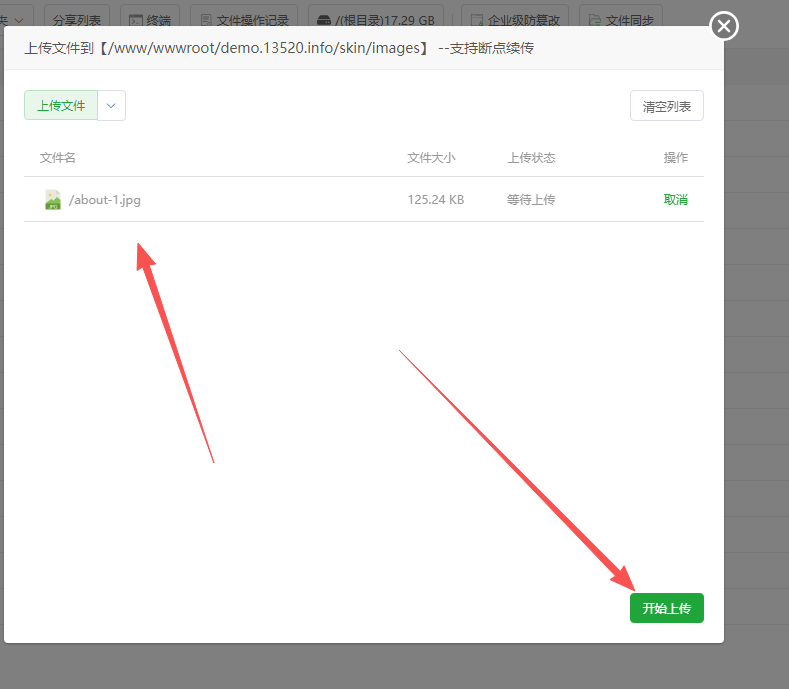Click the folder sync icon beside 文件同步
The height and width of the screenshot is (689, 789).
[x=595, y=21]
